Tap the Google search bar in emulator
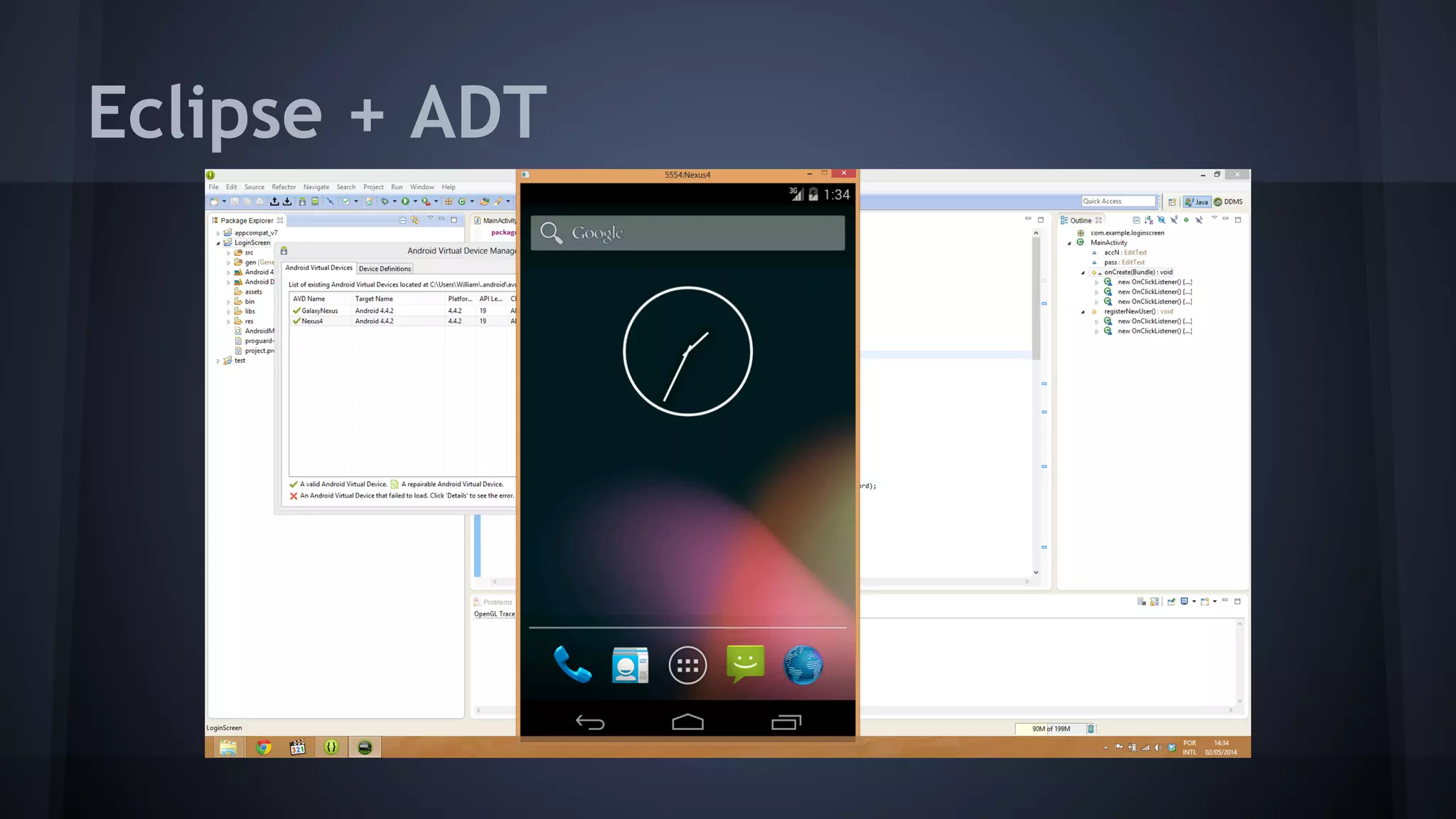Screen dimensions: 1456x819 (687, 233)
